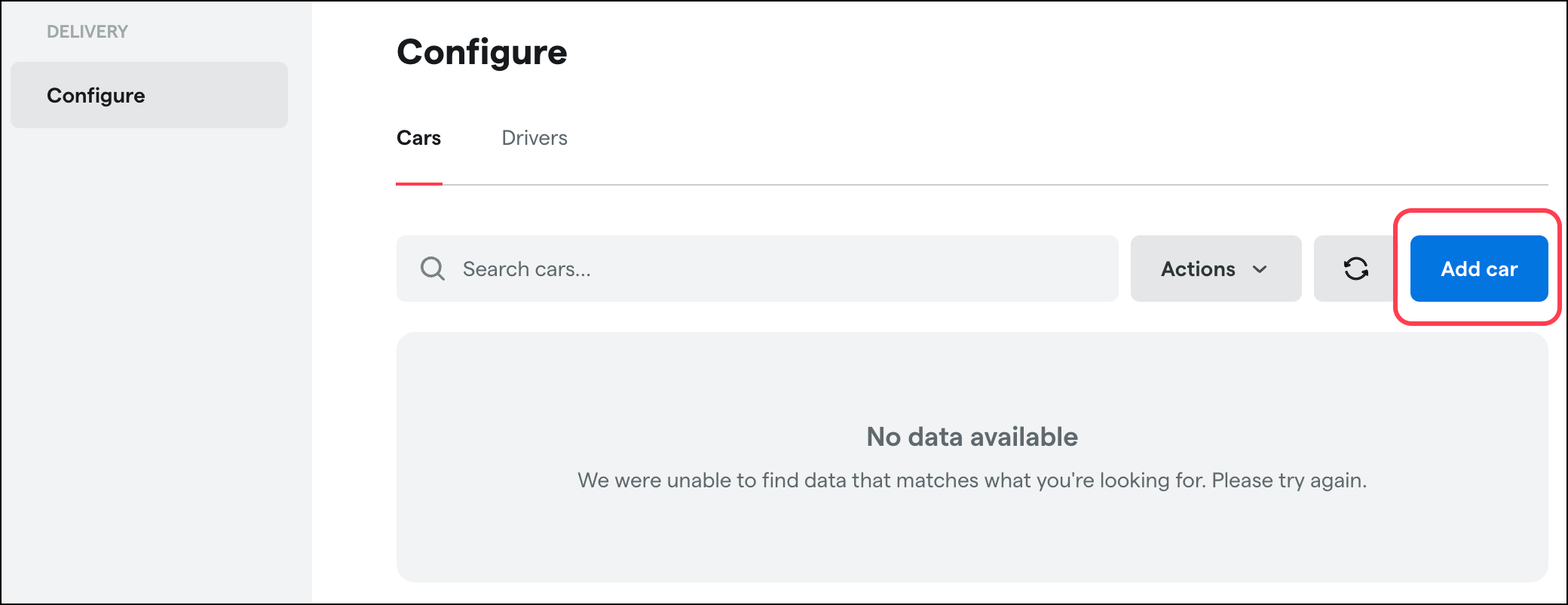Click the Add car text label
Image resolution: width=1568 pixels, height=605 pixels.
[1479, 269]
